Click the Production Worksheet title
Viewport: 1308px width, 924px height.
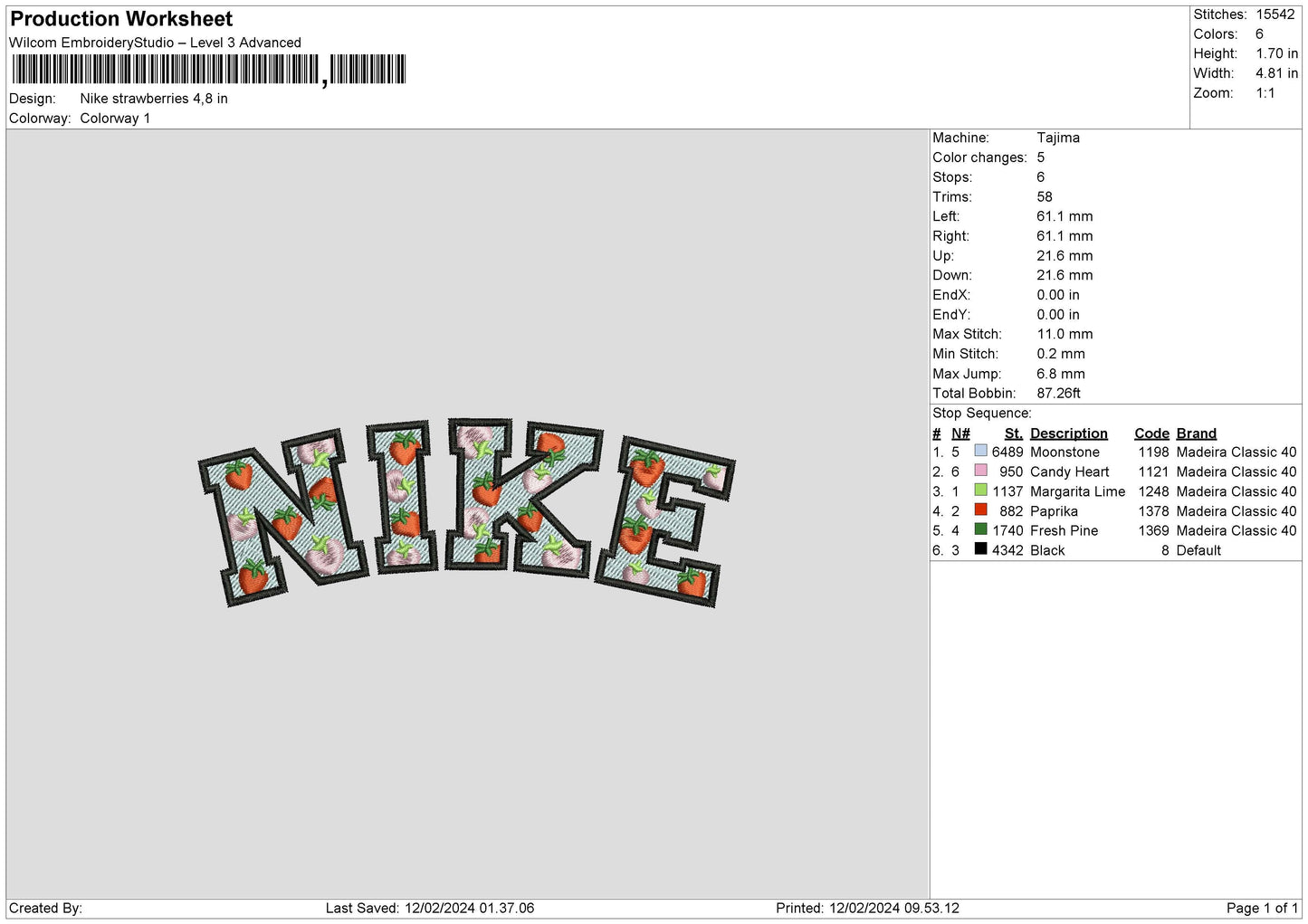coord(121,19)
